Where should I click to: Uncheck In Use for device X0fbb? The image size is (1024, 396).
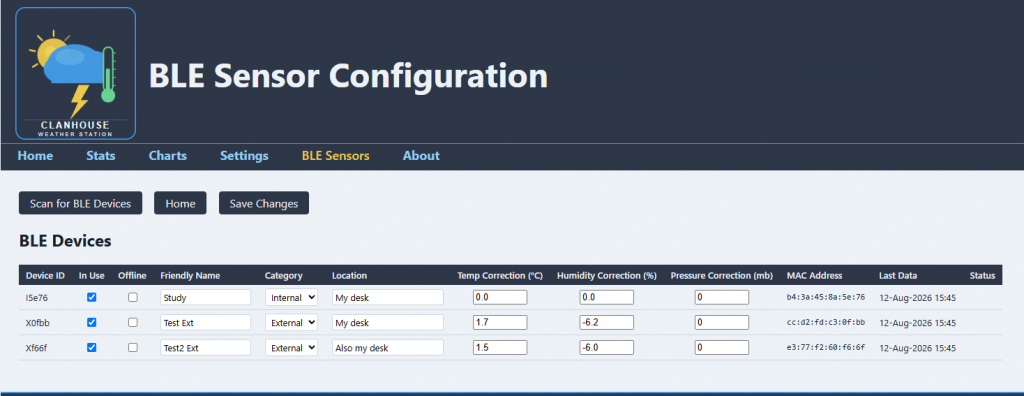pos(91,322)
